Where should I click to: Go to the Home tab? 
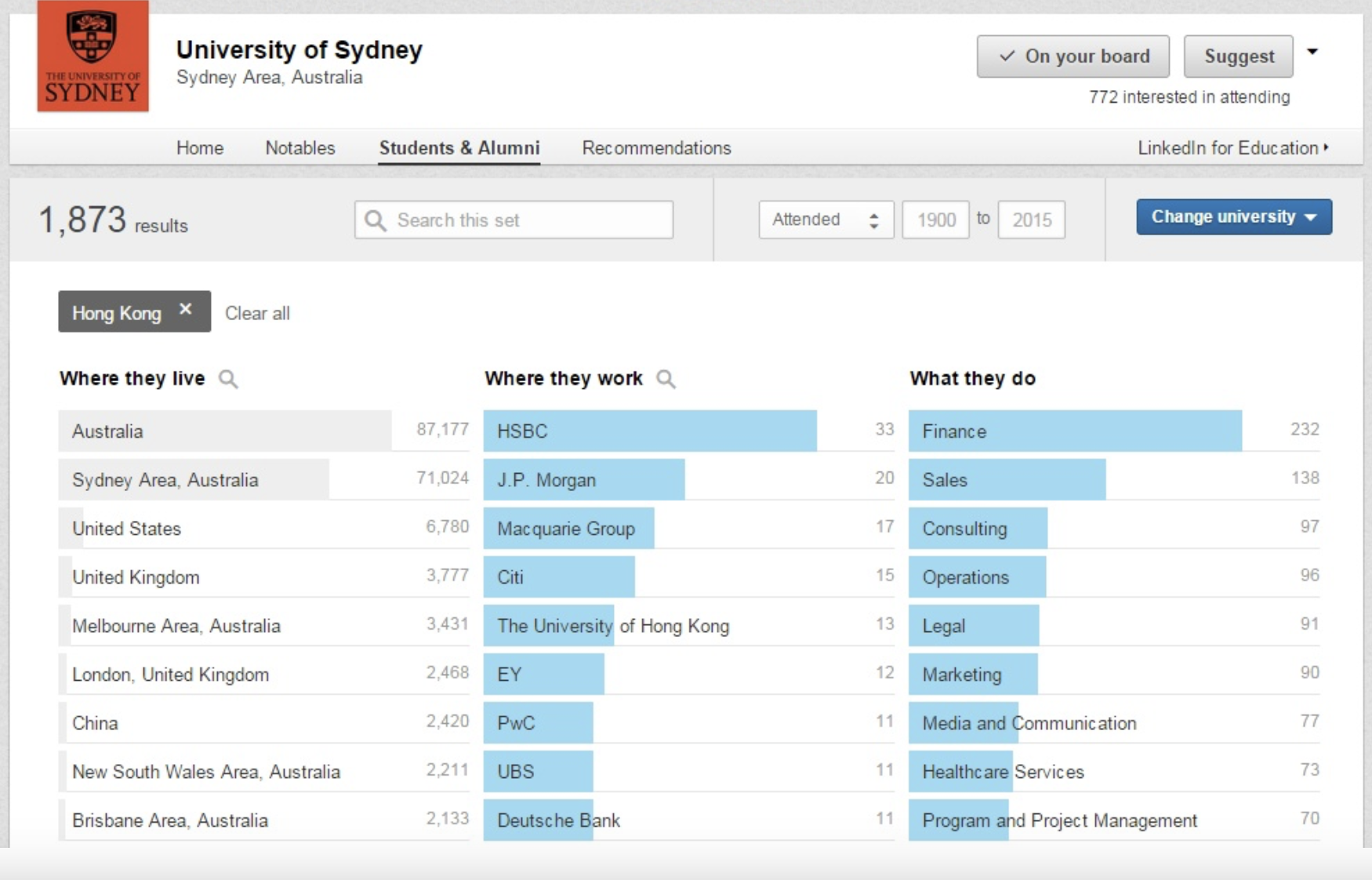point(200,148)
